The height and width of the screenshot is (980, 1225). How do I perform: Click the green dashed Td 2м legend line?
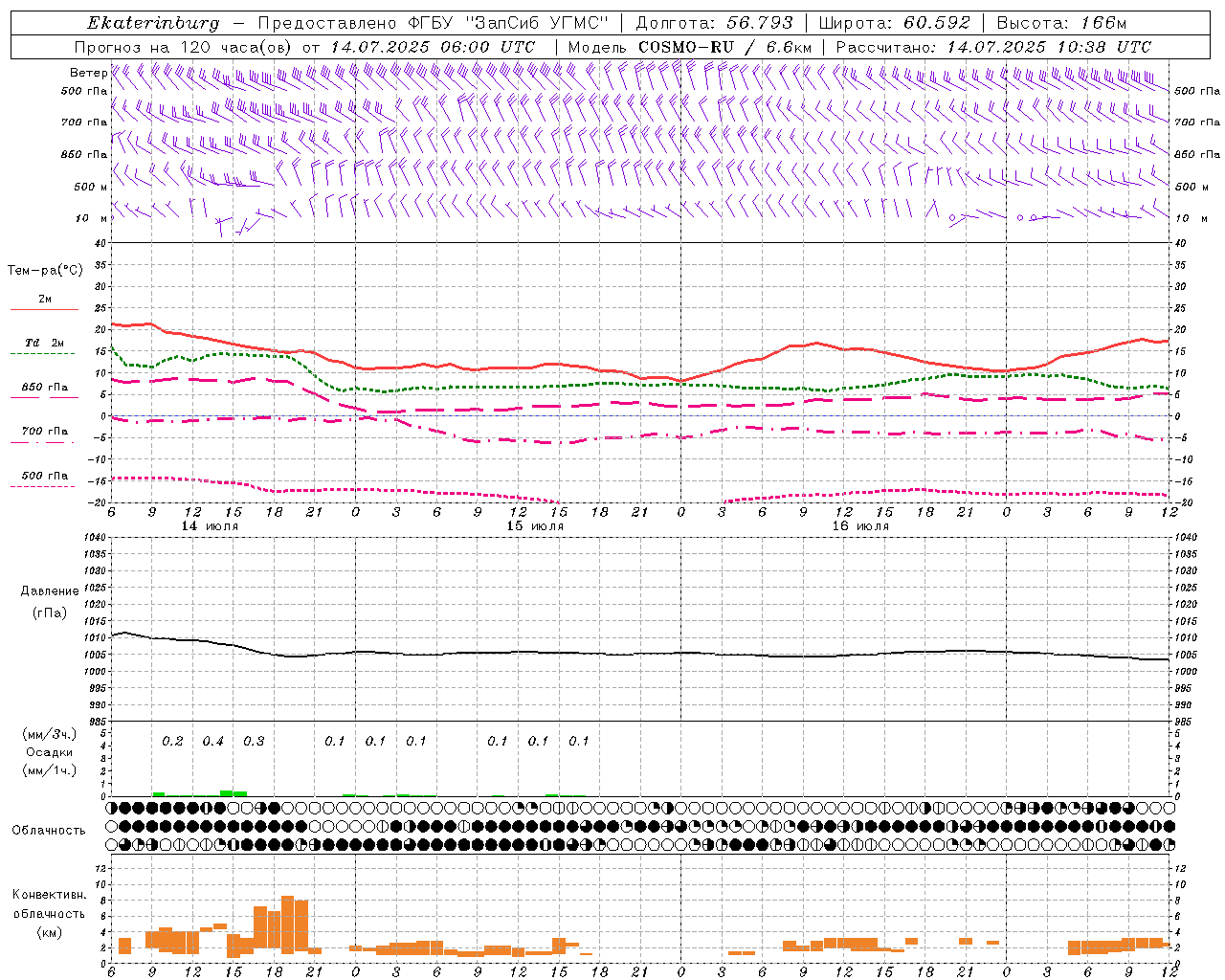tap(42, 353)
